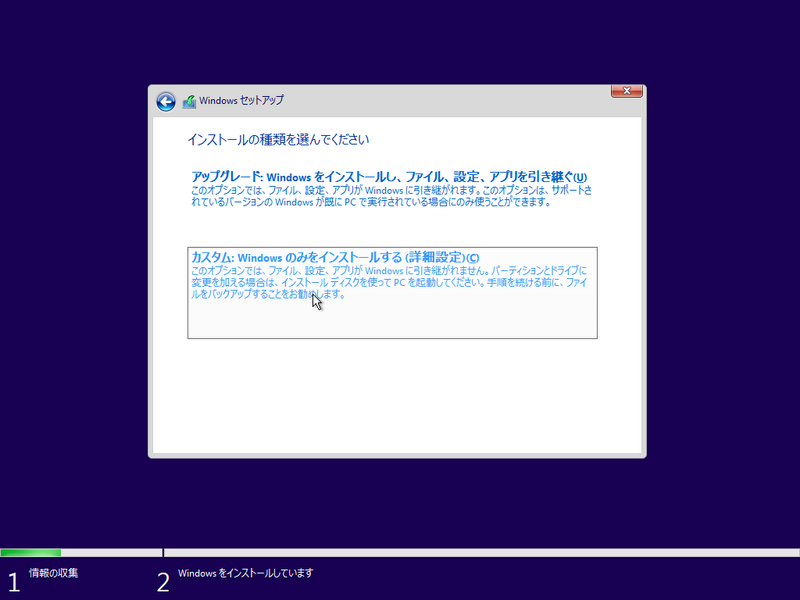Screen dimensions: 800x600
Task: Click the "情報の収集" step label
Action: coord(52,574)
